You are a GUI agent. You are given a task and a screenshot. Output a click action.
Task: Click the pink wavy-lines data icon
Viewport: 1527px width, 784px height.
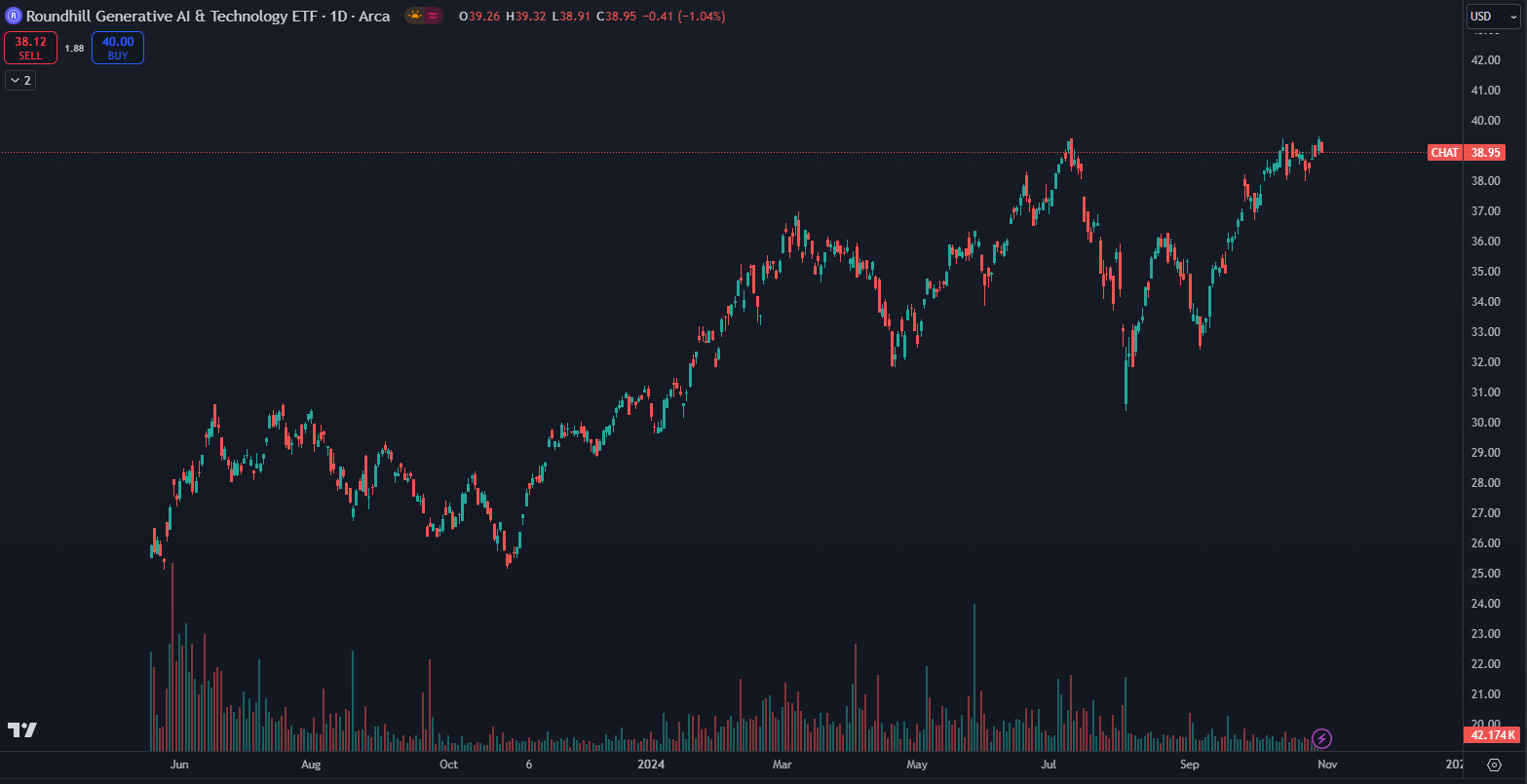click(x=433, y=17)
